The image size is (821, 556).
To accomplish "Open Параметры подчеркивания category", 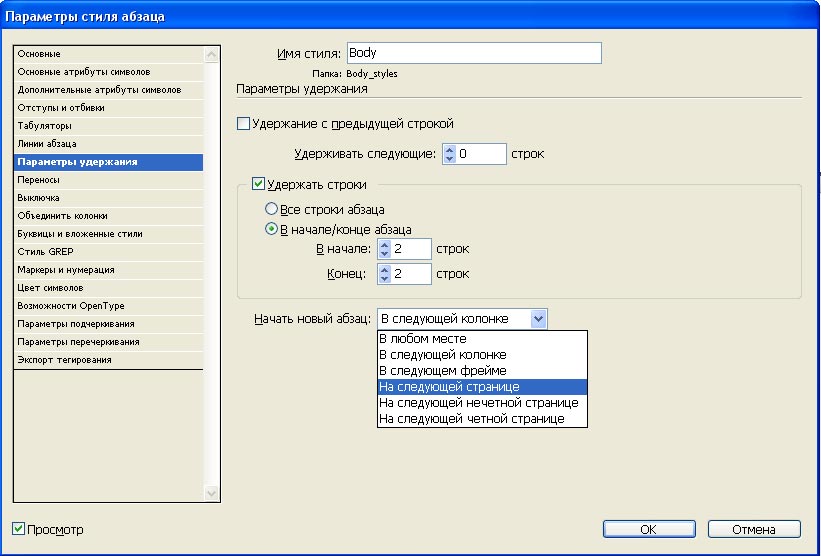I will tap(109, 324).
